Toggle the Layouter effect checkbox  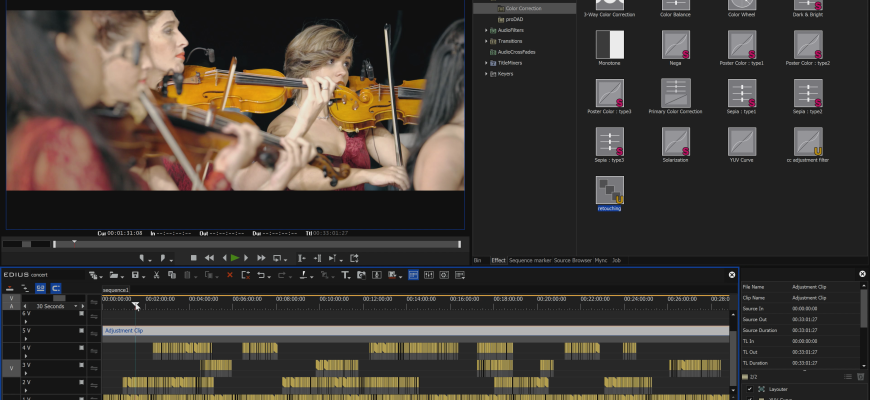click(x=750, y=389)
